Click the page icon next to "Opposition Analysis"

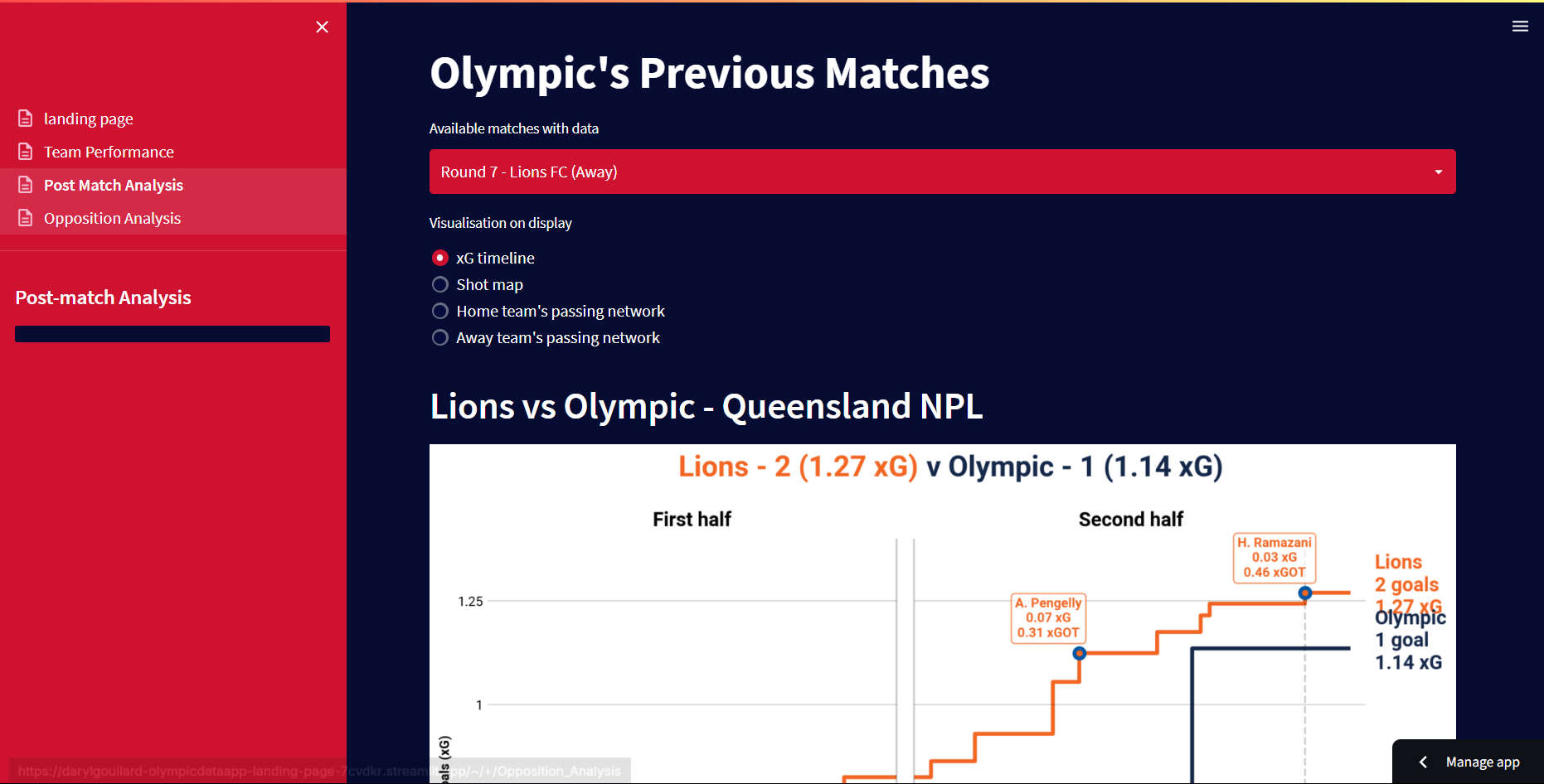[x=26, y=218]
